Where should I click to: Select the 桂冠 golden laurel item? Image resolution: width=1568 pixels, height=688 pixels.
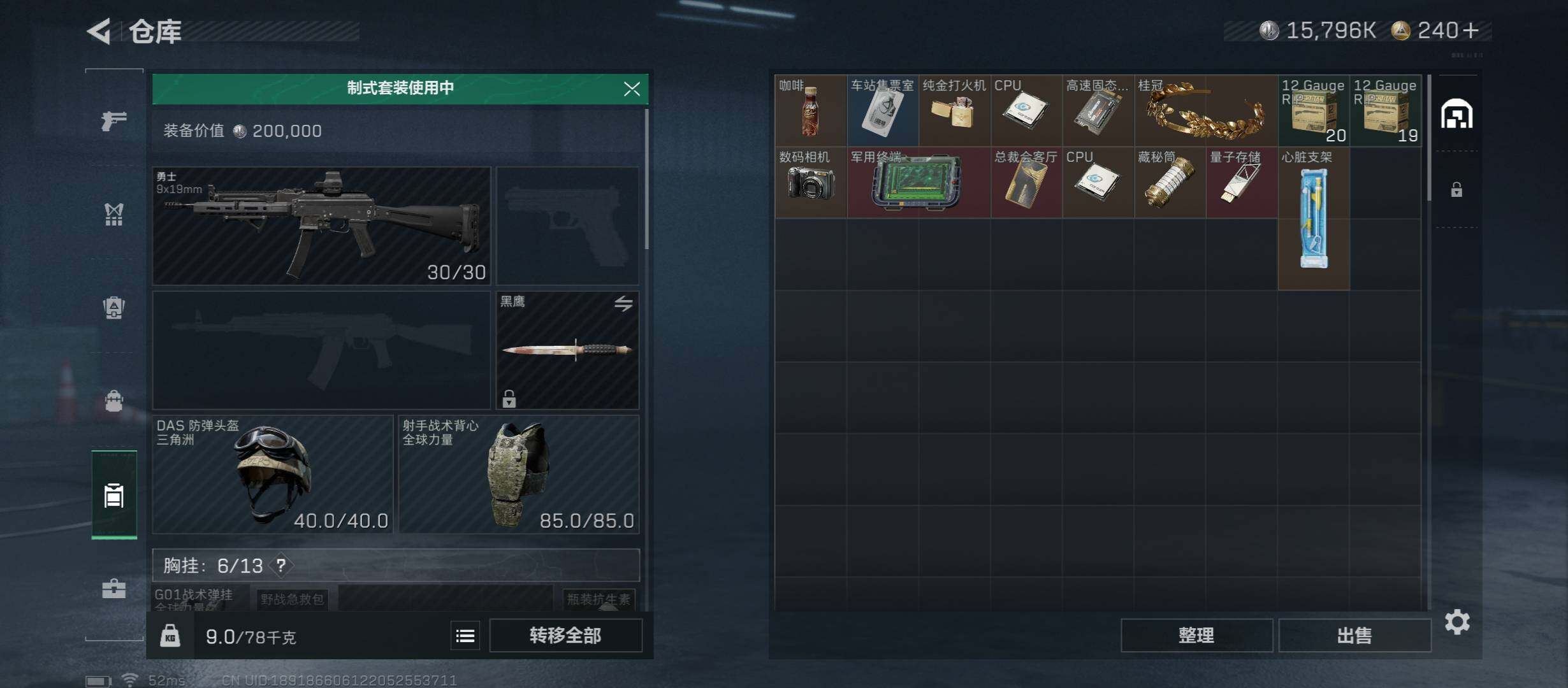point(1206,111)
